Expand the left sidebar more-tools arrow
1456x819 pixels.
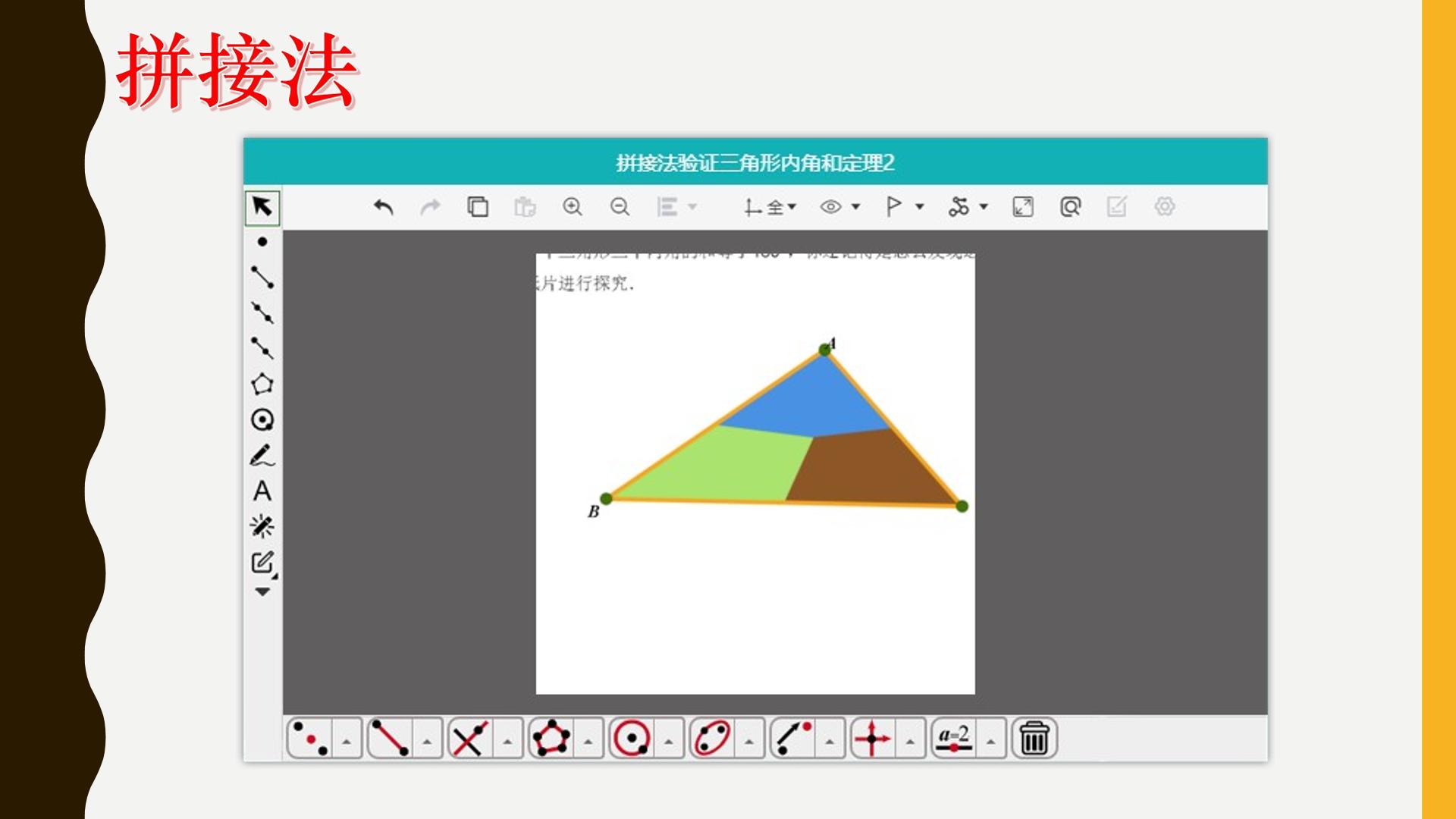(262, 592)
